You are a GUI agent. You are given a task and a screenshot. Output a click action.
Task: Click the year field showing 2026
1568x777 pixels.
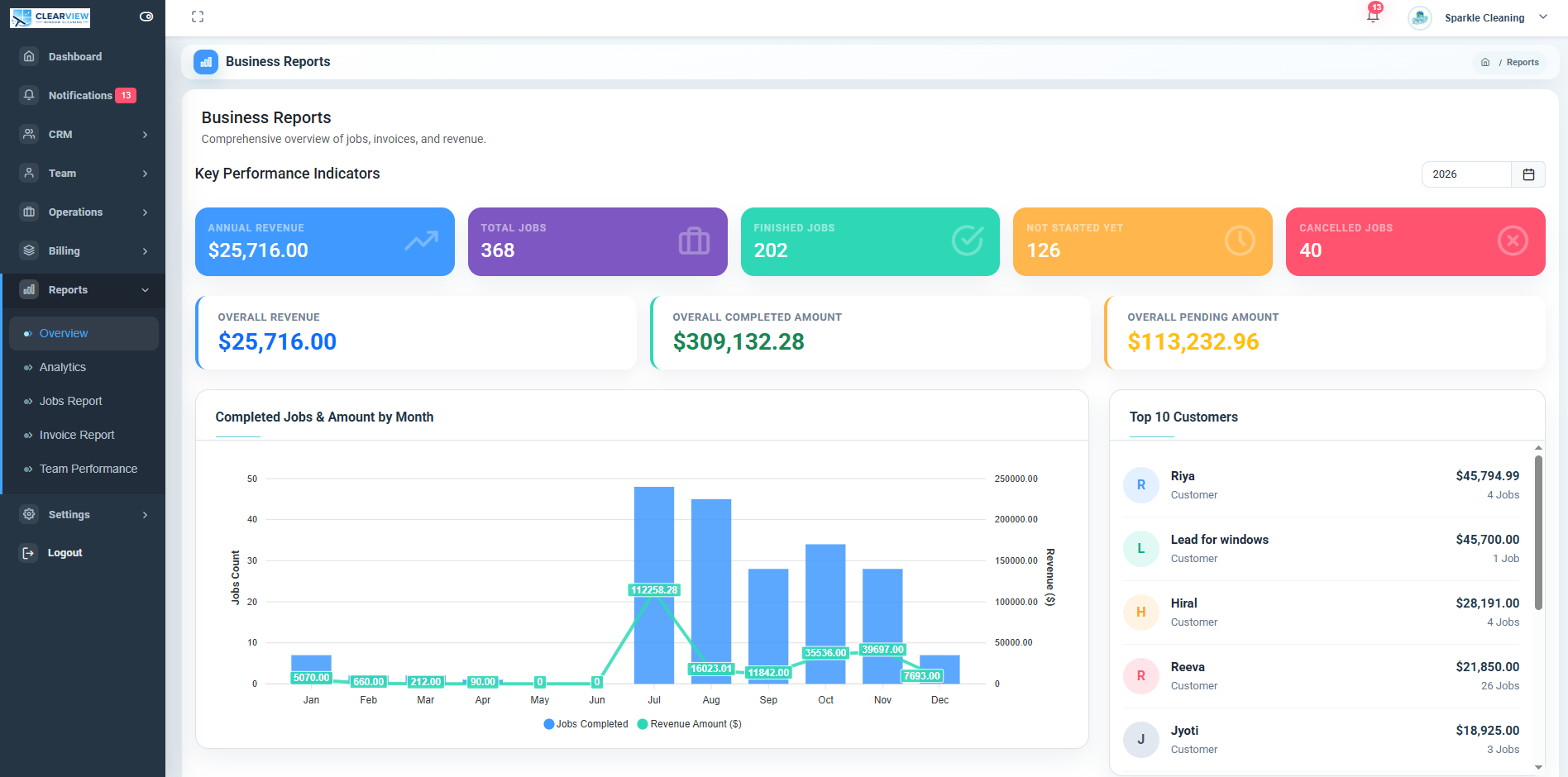[1466, 174]
